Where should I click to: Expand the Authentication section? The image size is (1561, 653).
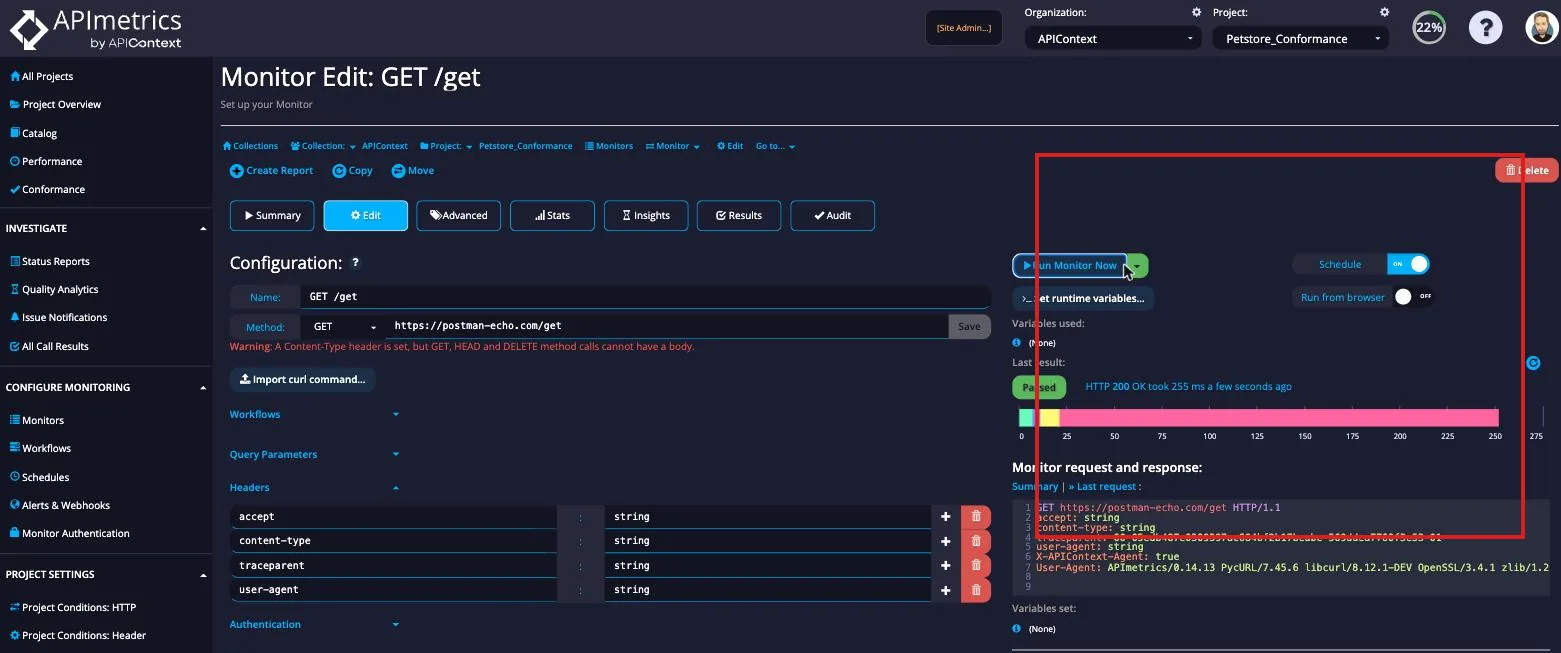point(314,624)
